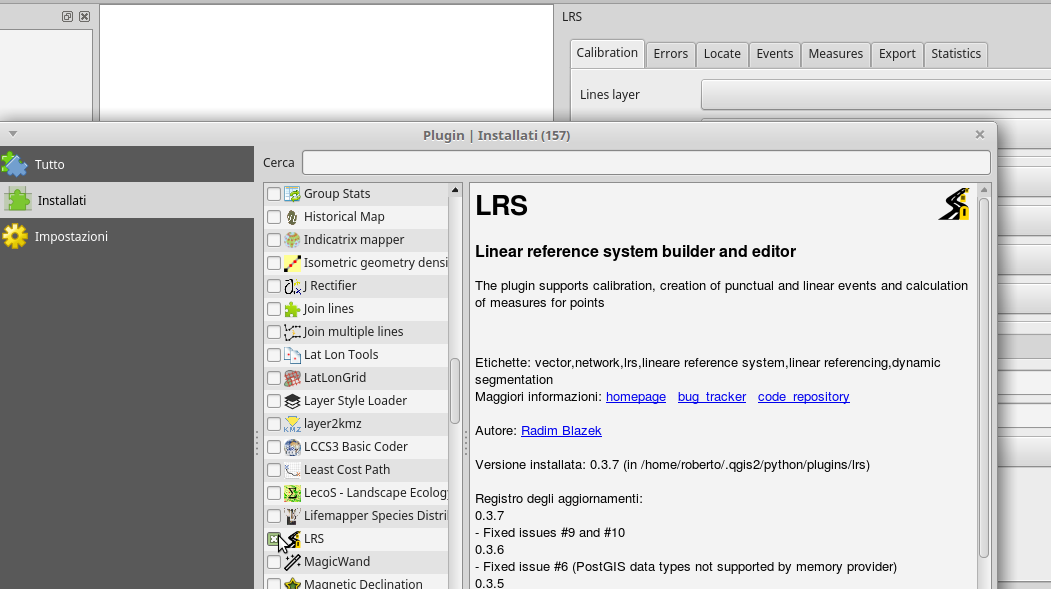Screen dimensions: 1051x589
Task: Click the Join lines puzzle icon
Action: (x=292, y=309)
